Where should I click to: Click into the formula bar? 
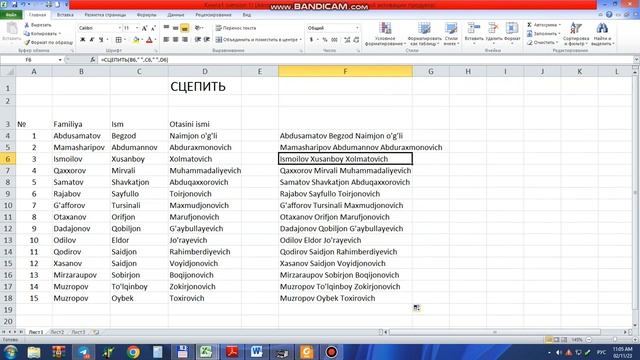[365, 60]
